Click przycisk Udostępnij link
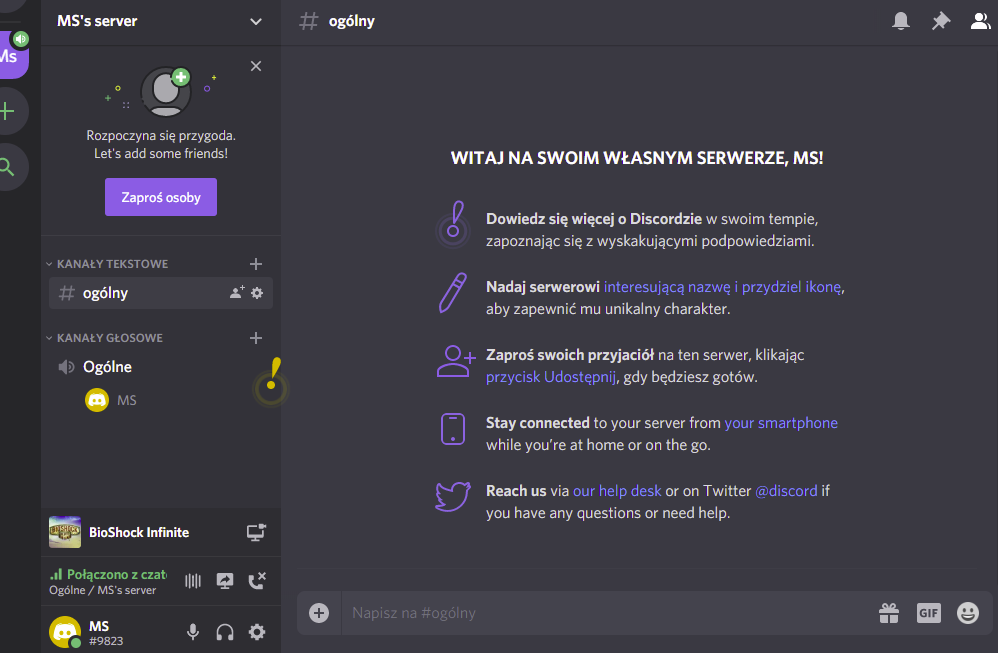 551,377
